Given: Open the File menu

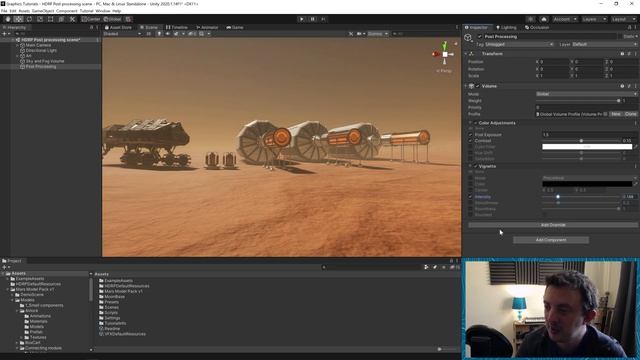Looking at the screenshot, I should (x=4, y=11).
